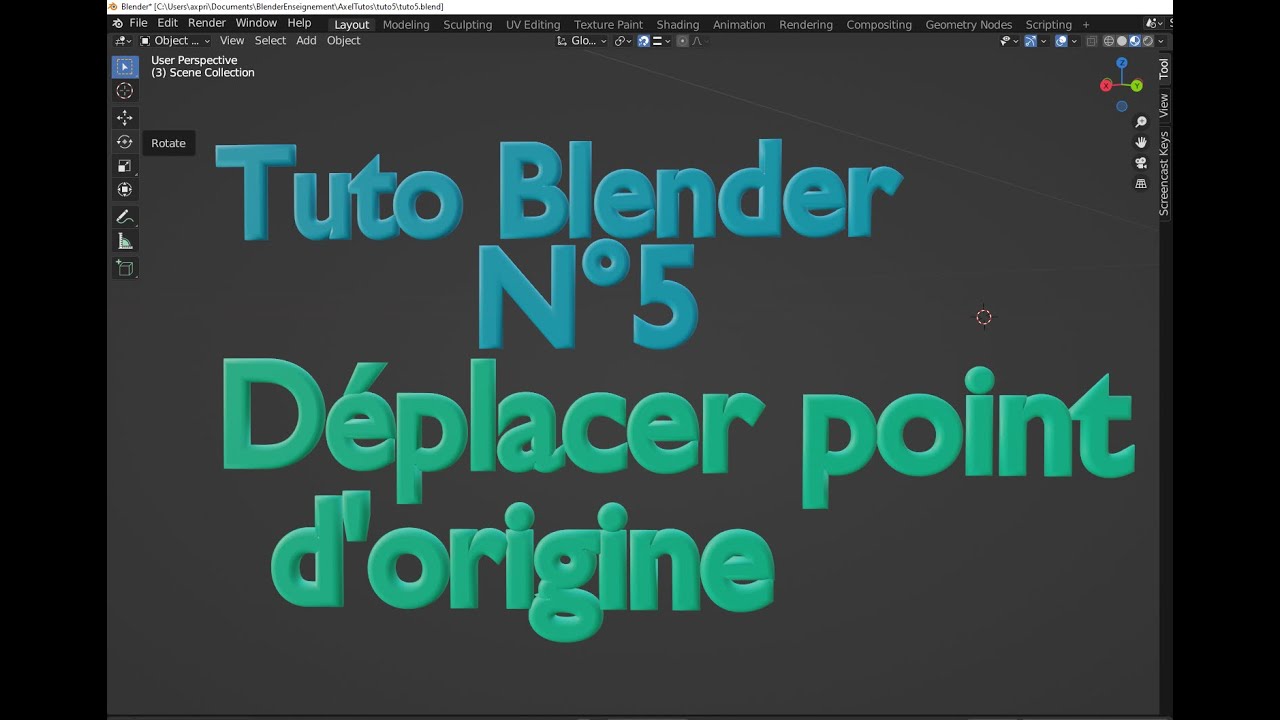Image resolution: width=1280 pixels, height=720 pixels.
Task: Toggle viewport overlays
Action: [x=1062, y=41]
